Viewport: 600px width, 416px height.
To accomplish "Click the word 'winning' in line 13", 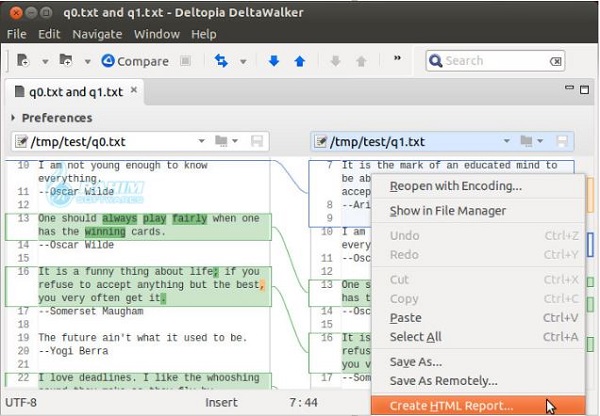I will coord(105,232).
